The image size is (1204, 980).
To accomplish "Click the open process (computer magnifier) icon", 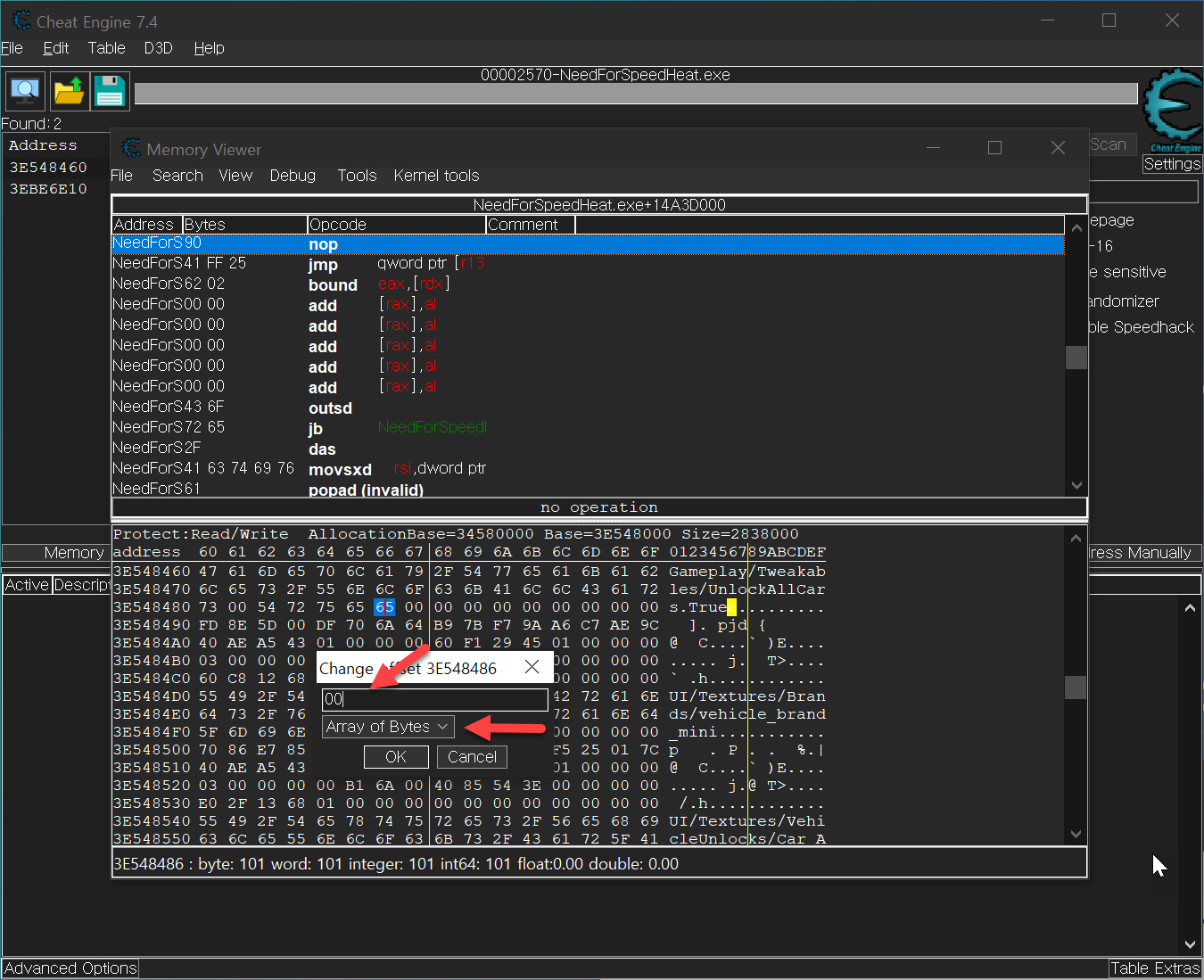I will tap(25, 91).
